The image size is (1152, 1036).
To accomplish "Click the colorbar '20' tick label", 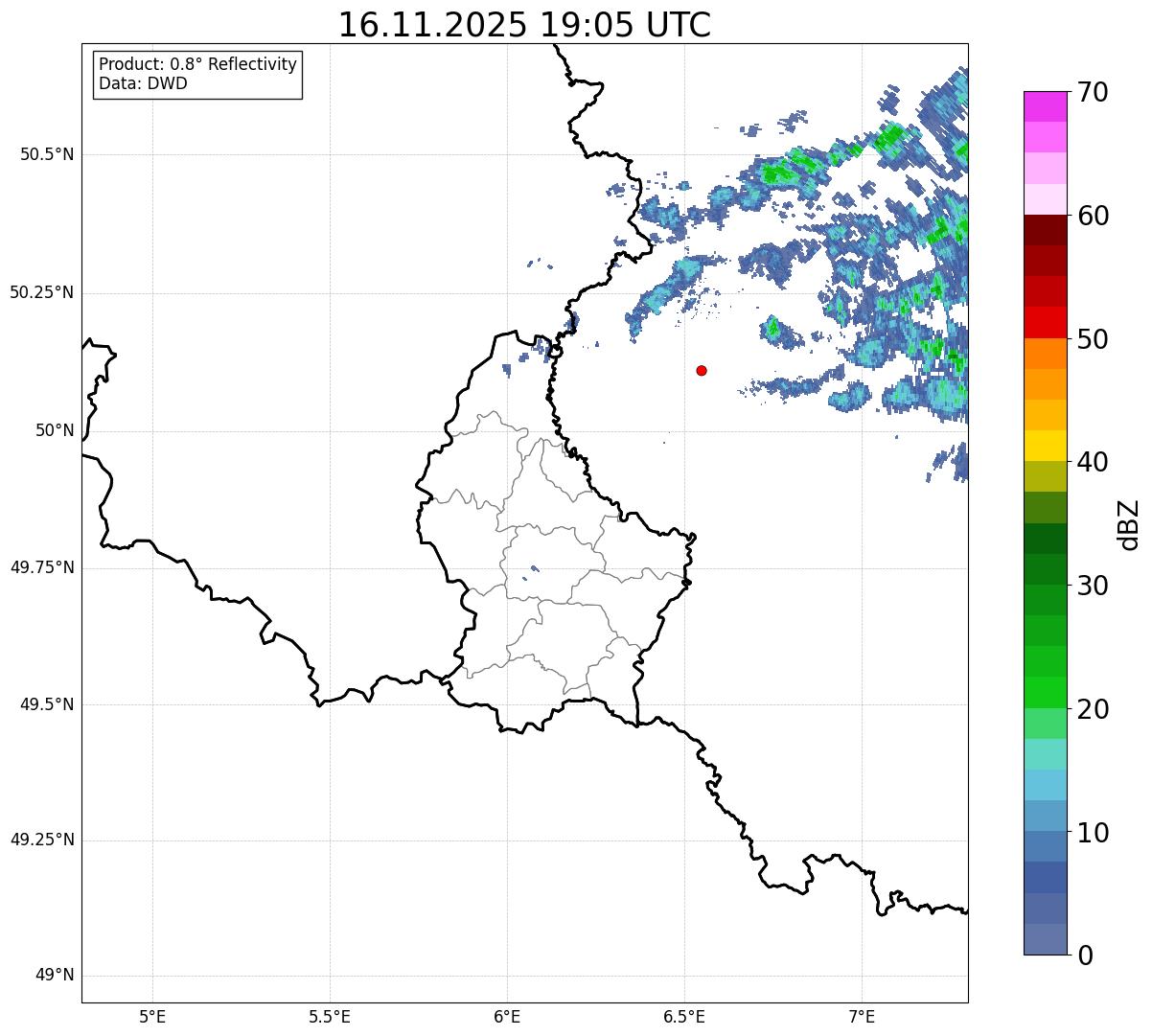I will (x=1093, y=709).
